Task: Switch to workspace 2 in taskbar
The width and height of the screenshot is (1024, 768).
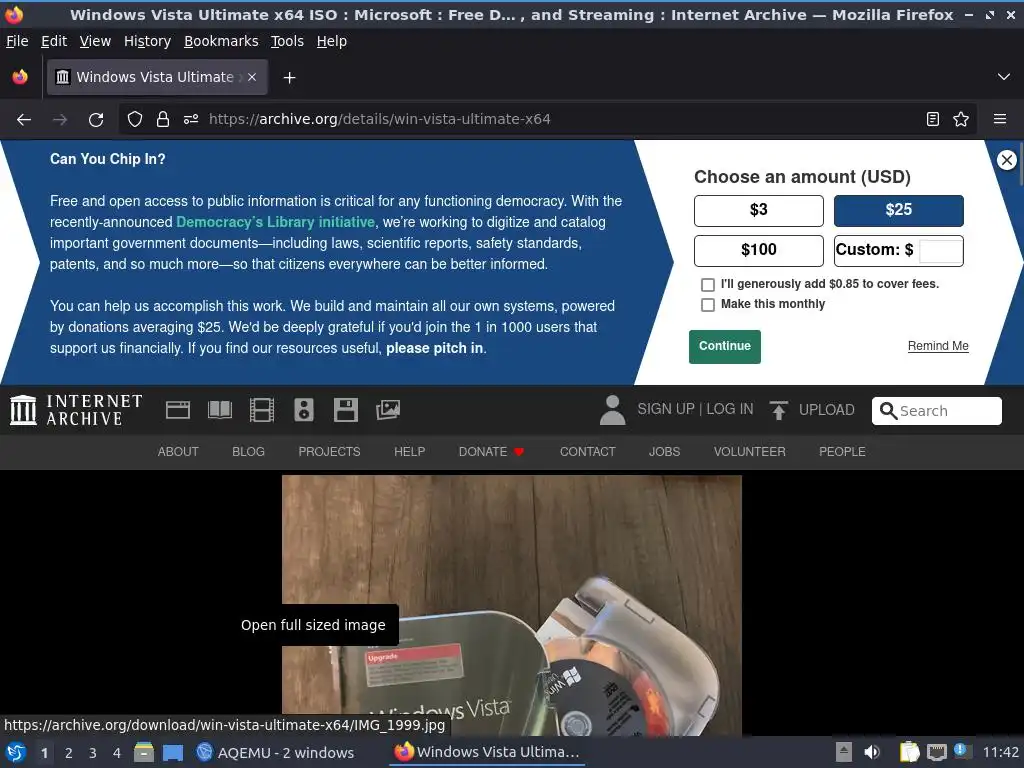Action: pos(69,753)
